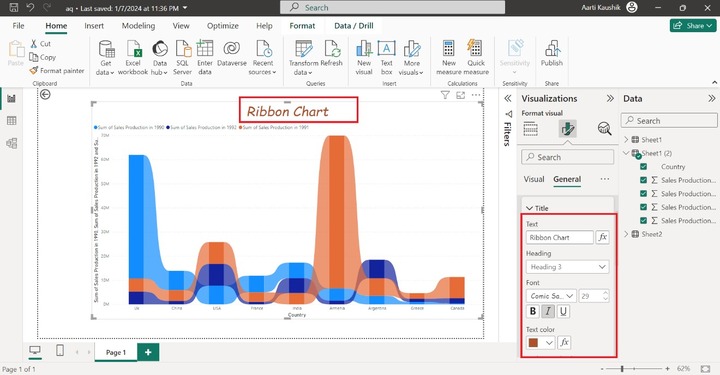Click the Save icon in title bar
This screenshot has height=375, width=720.
click(x=14, y=7)
